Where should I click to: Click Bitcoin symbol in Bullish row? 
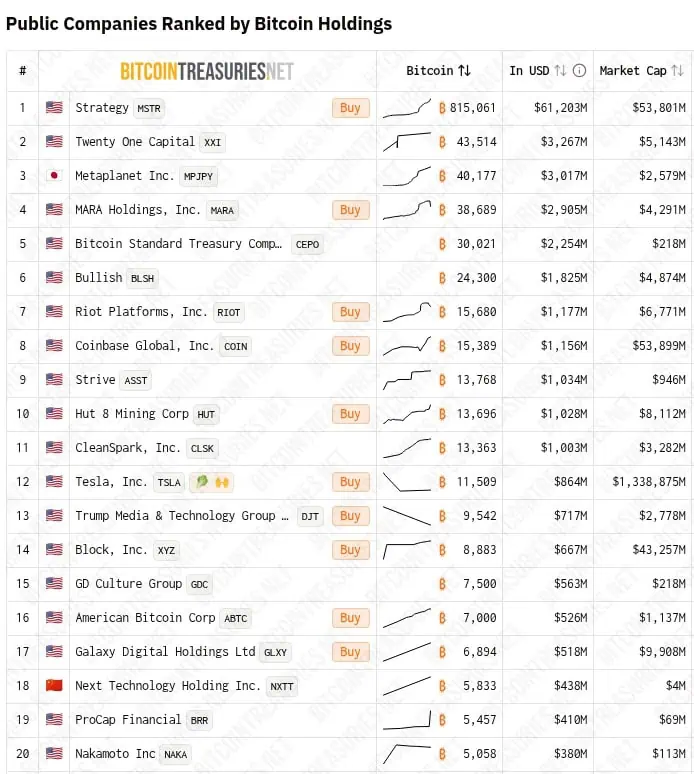[x=442, y=278]
